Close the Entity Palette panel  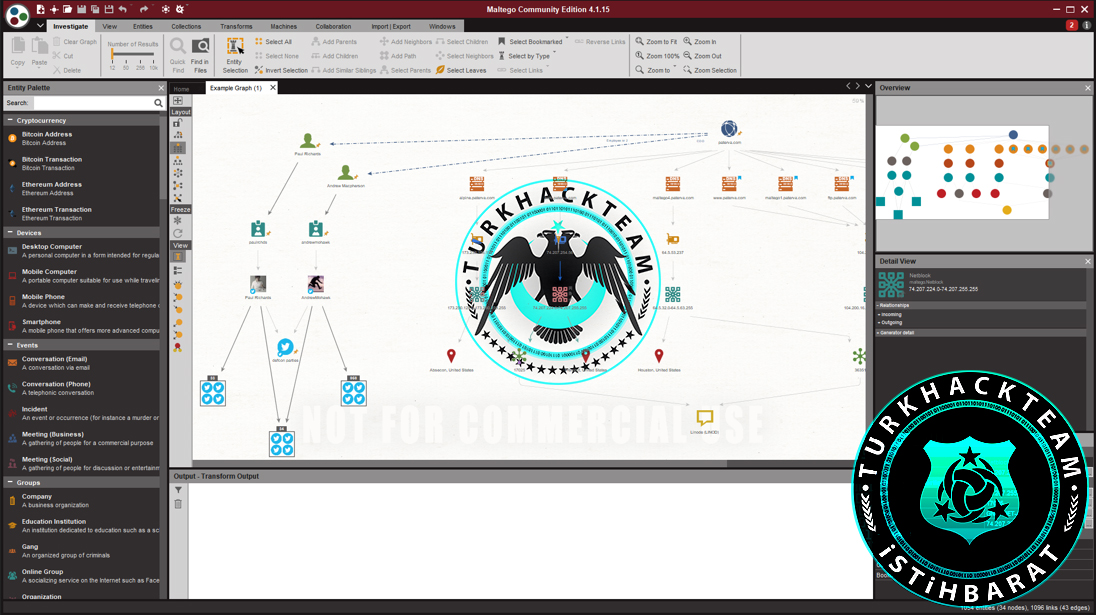coord(161,88)
